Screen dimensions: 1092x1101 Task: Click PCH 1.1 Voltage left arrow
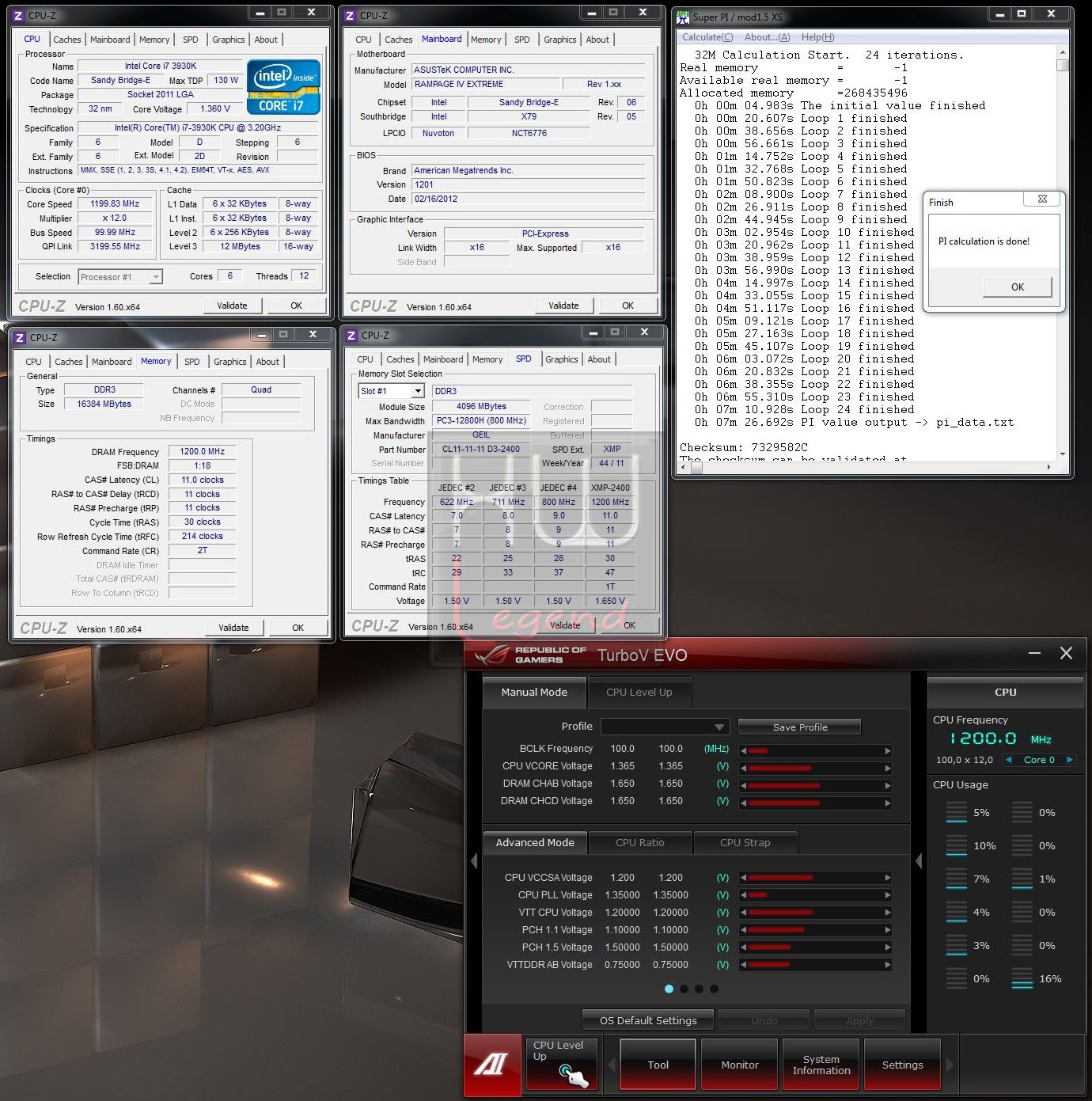(744, 929)
